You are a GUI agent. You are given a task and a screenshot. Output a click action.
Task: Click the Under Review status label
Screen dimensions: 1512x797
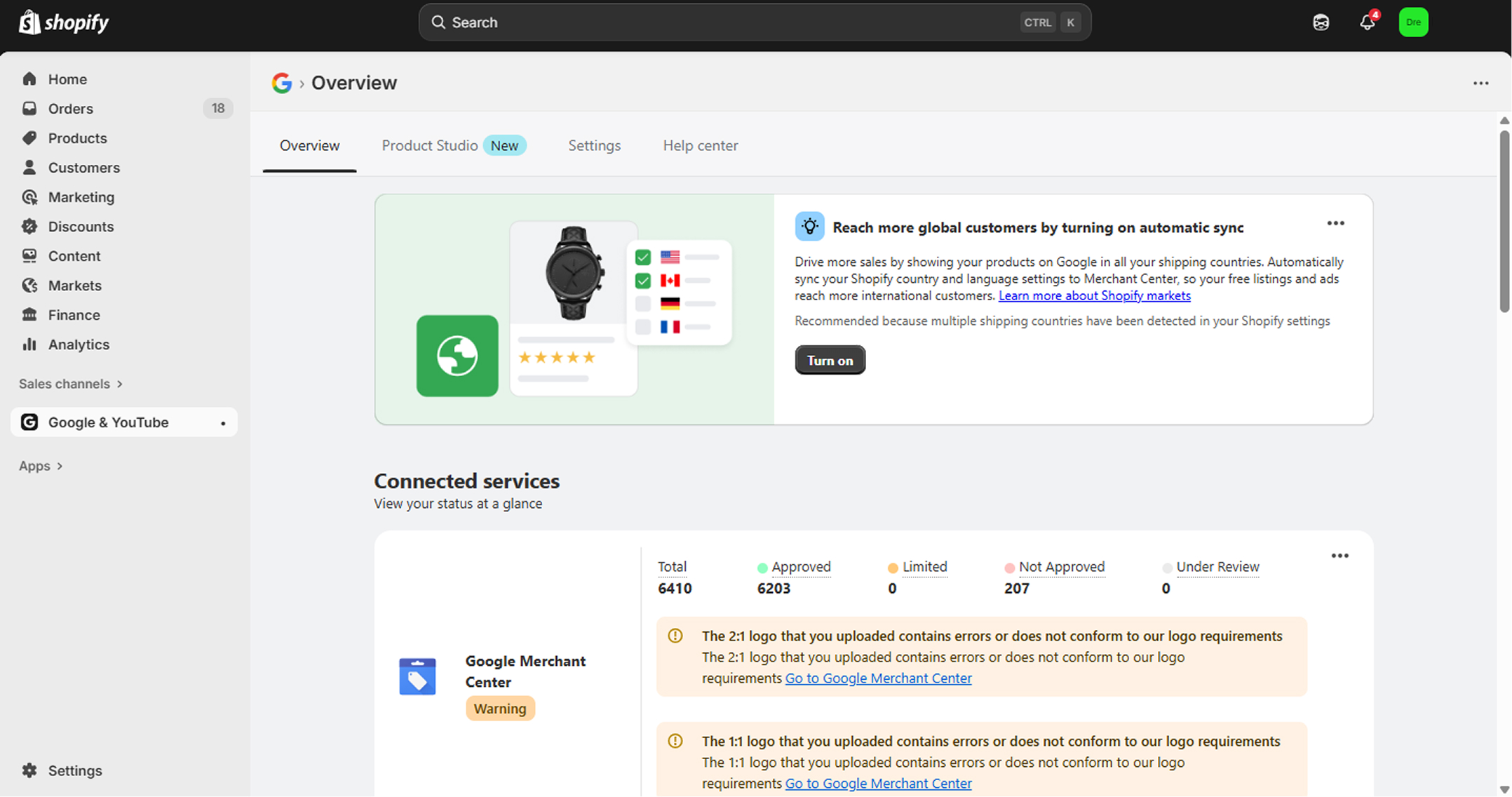(1217, 566)
